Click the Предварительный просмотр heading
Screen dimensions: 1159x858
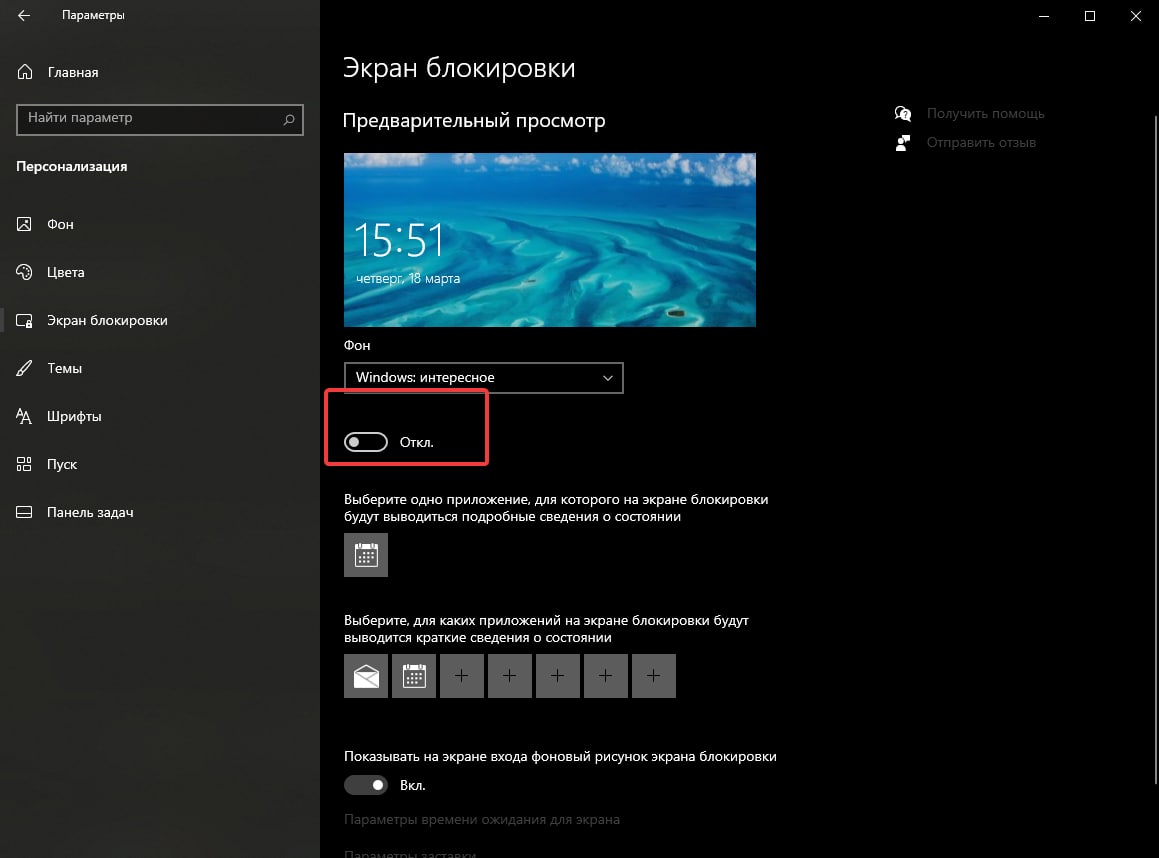474,120
